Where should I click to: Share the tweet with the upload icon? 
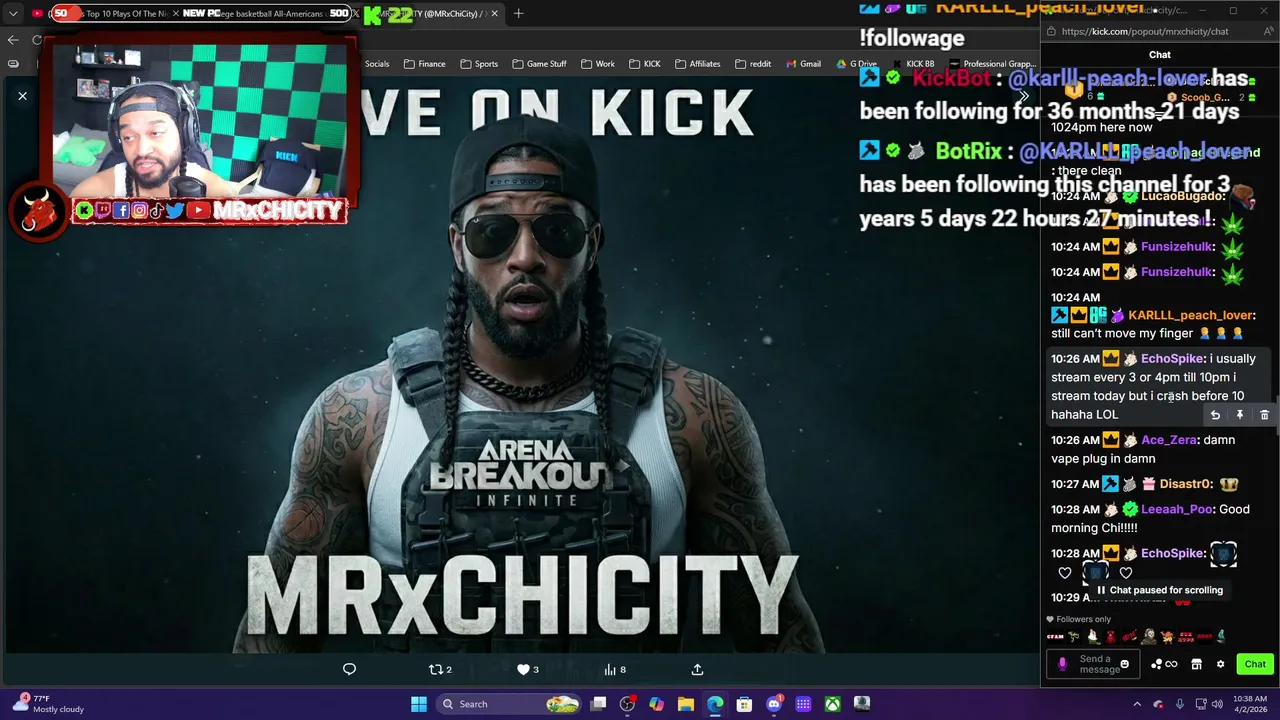697,669
